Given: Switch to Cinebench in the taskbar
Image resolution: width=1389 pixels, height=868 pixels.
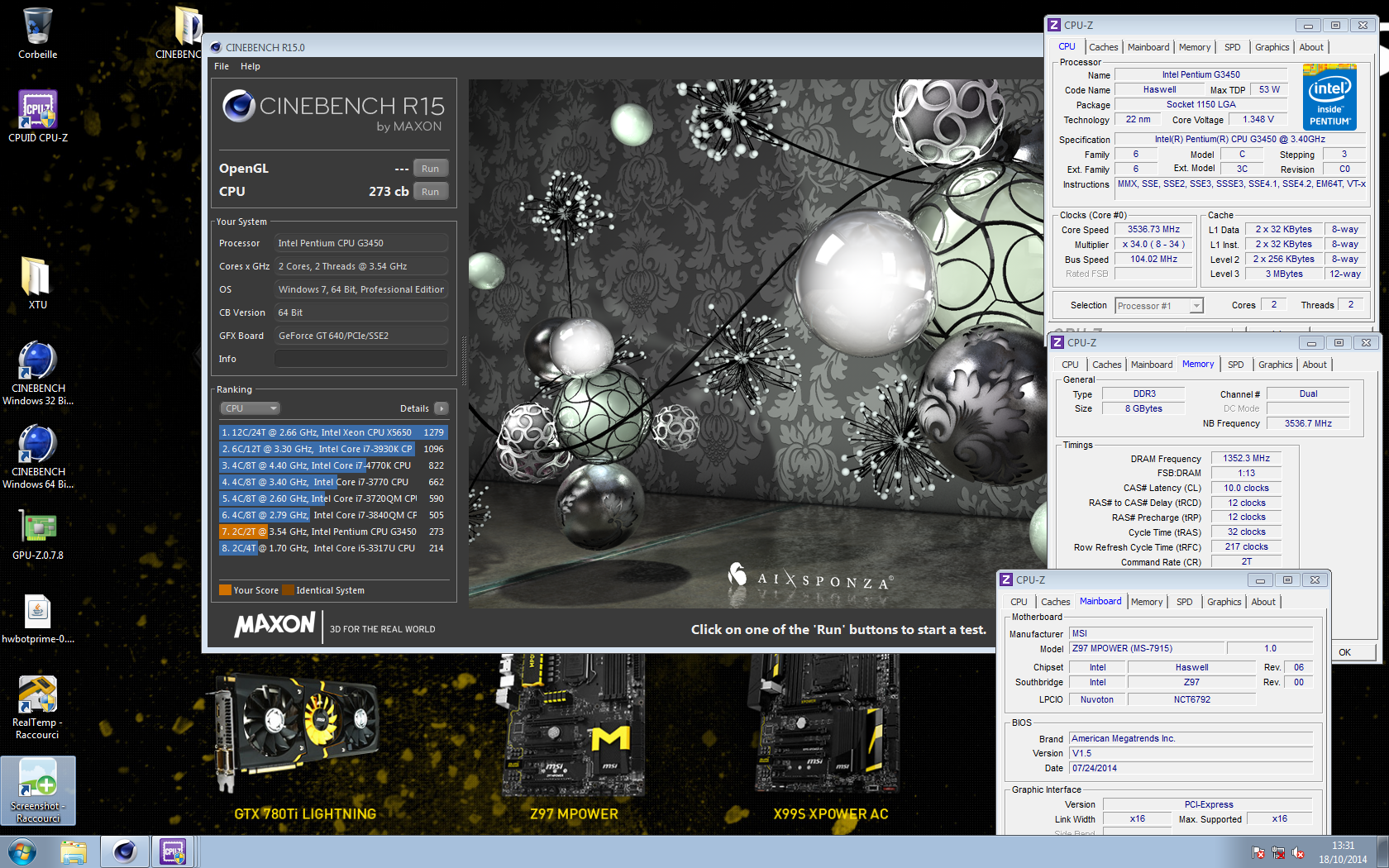Looking at the screenshot, I should tap(125, 851).
